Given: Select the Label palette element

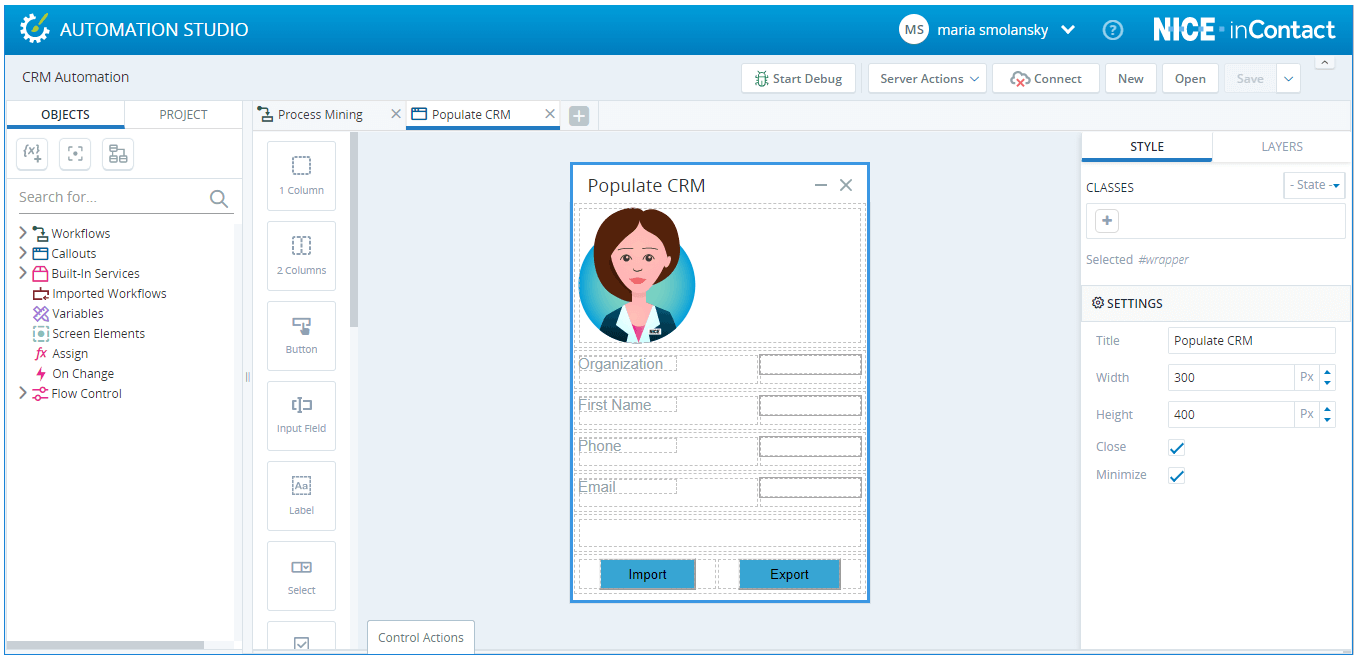Looking at the screenshot, I should tap(301, 495).
